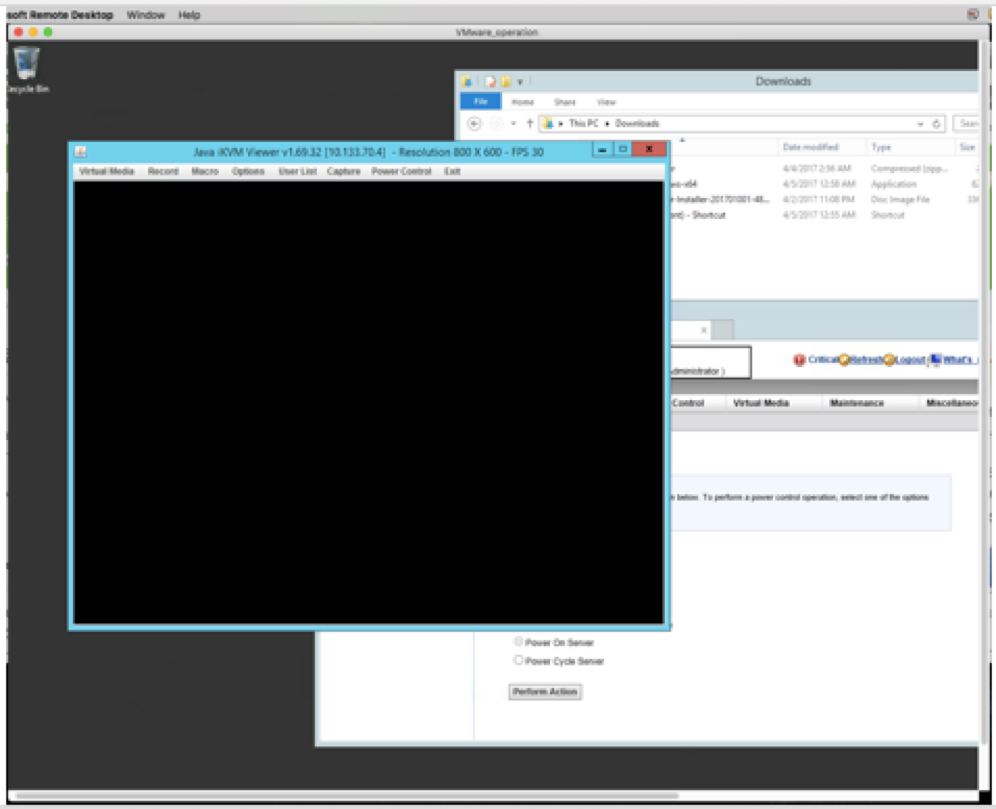This screenshot has height=809, width=996.
Task: Sort files by Size column header
Action: 967,147
